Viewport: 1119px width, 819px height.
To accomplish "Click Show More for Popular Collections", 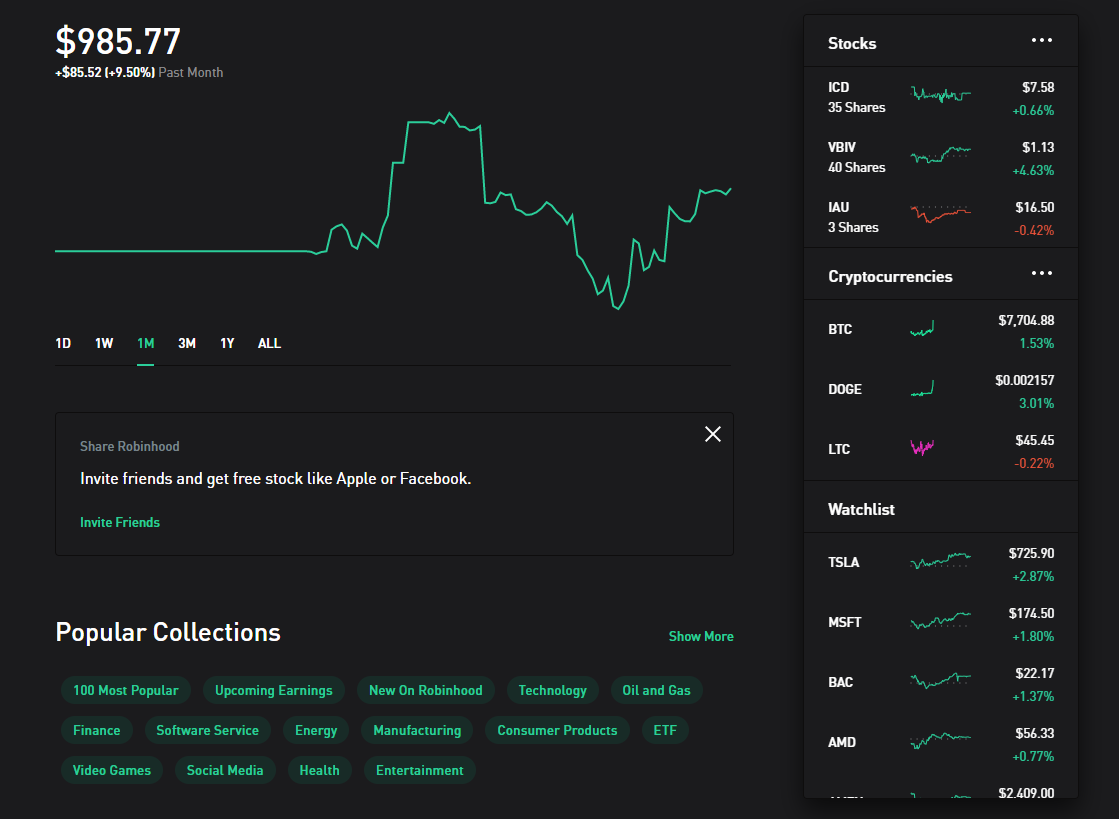I will (701, 636).
